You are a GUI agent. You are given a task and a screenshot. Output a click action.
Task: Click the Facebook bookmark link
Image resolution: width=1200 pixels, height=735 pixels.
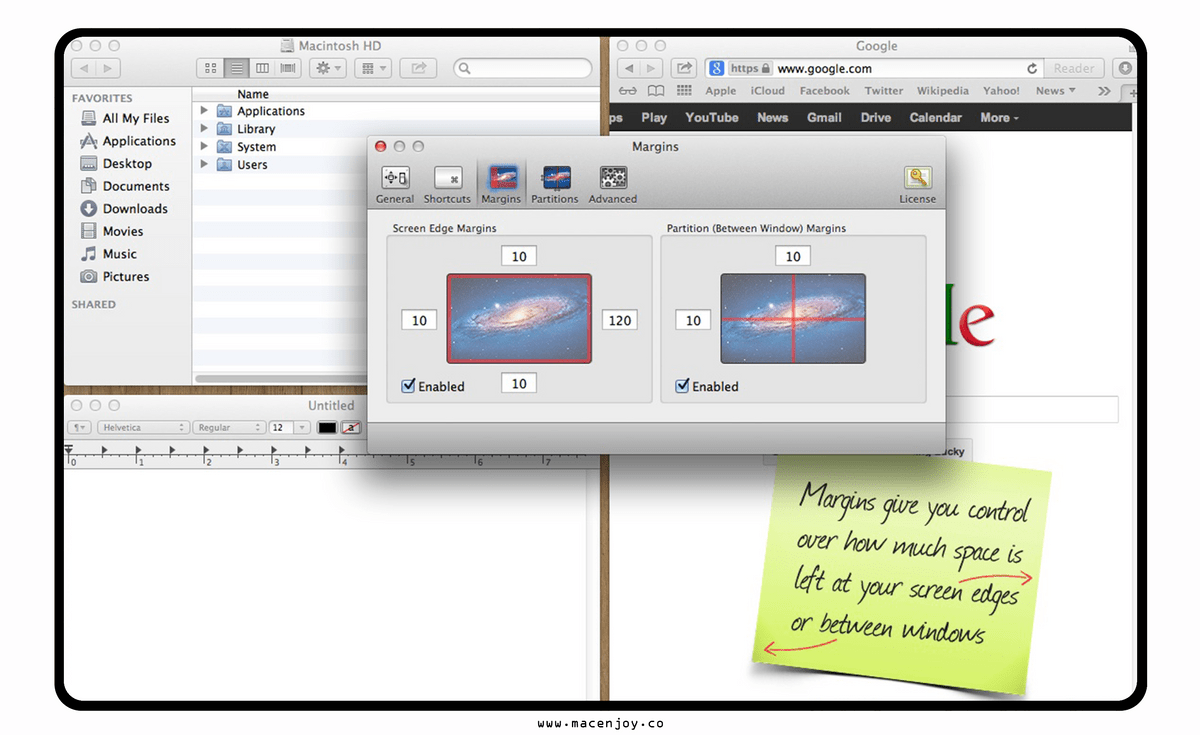coord(824,91)
